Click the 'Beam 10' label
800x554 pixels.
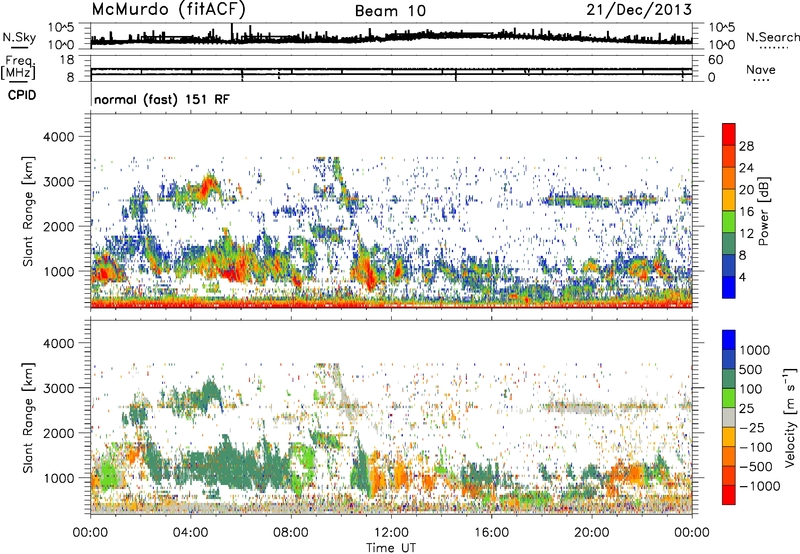(390, 11)
